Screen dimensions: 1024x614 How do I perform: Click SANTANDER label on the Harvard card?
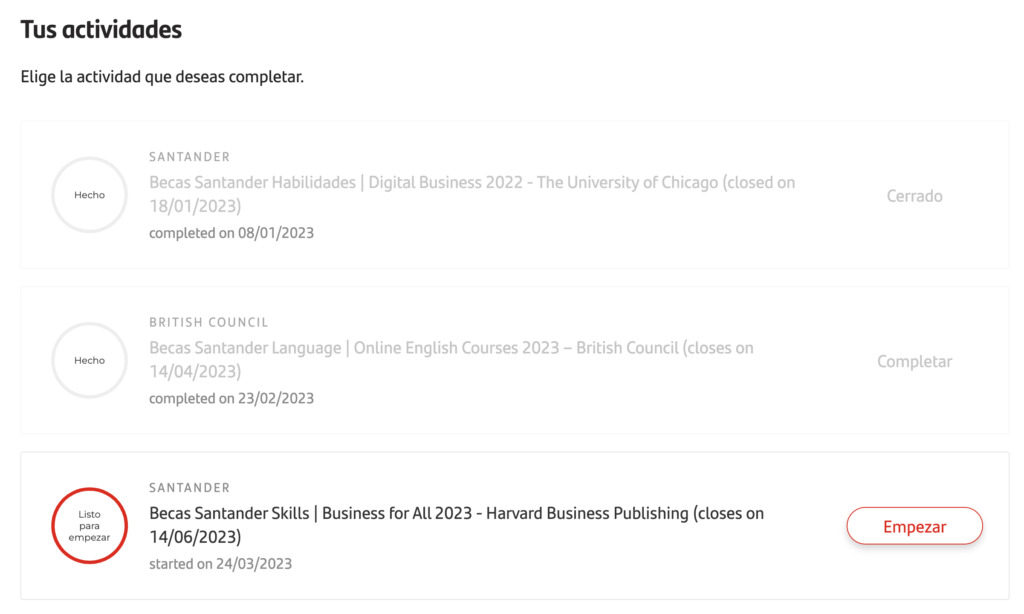click(189, 488)
